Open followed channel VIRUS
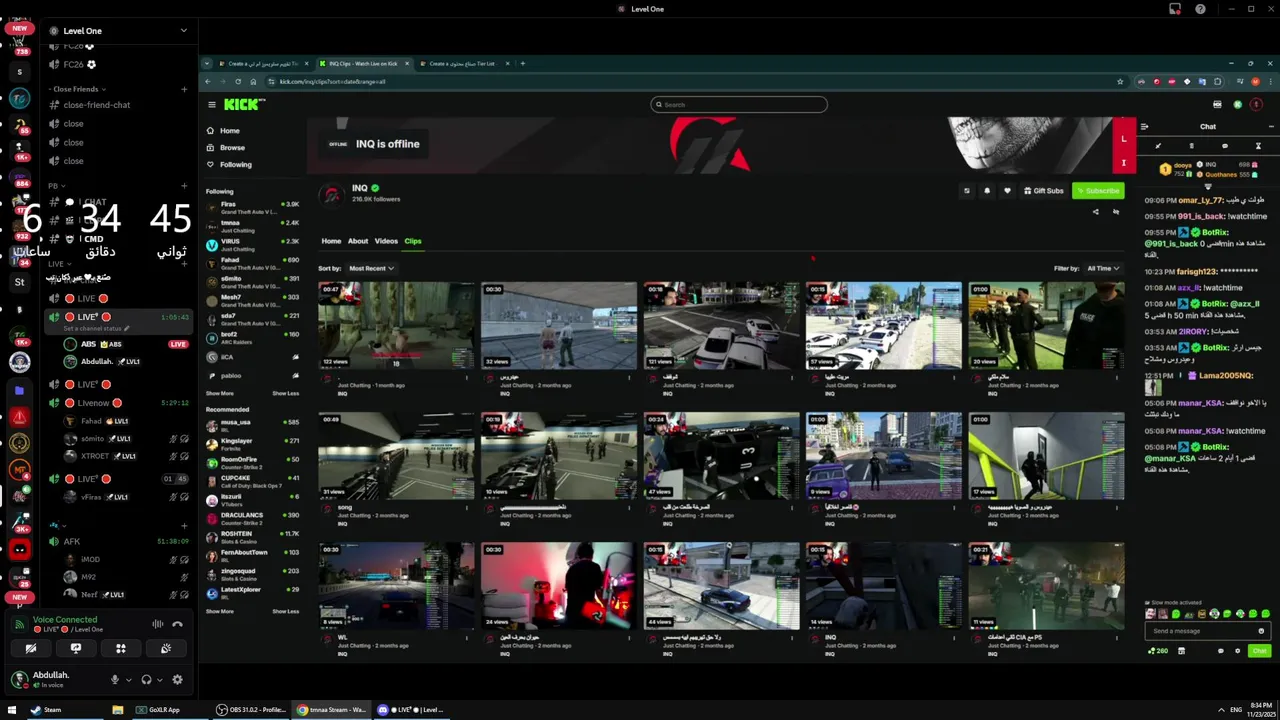This screenshot has width=1280, height=720. pyautogui.click(x=252, y=245)
